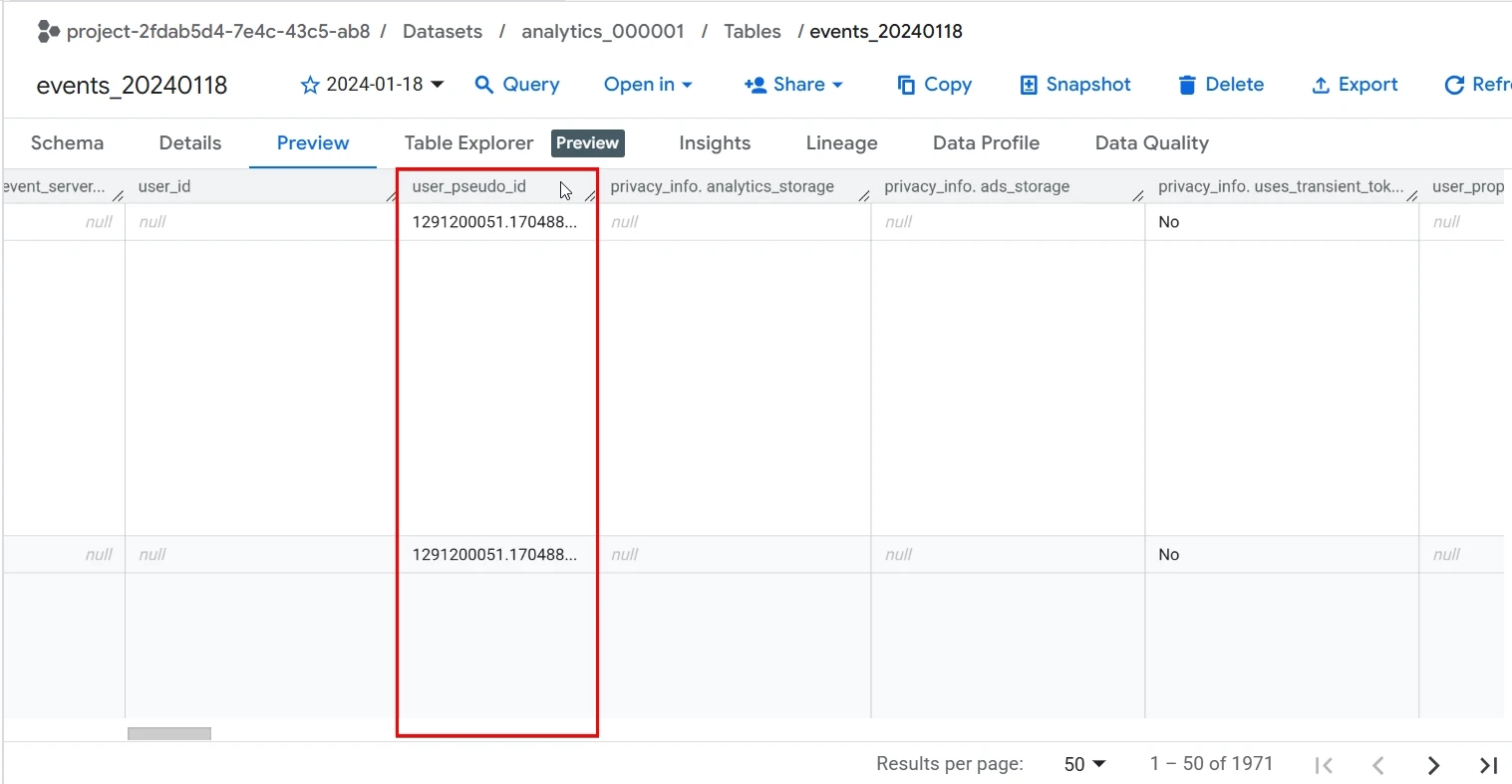Image resolution: width=1512 pixels, height=784 pixels.
Task: Go to the previous results page
Action: (x=1378, y=765)
